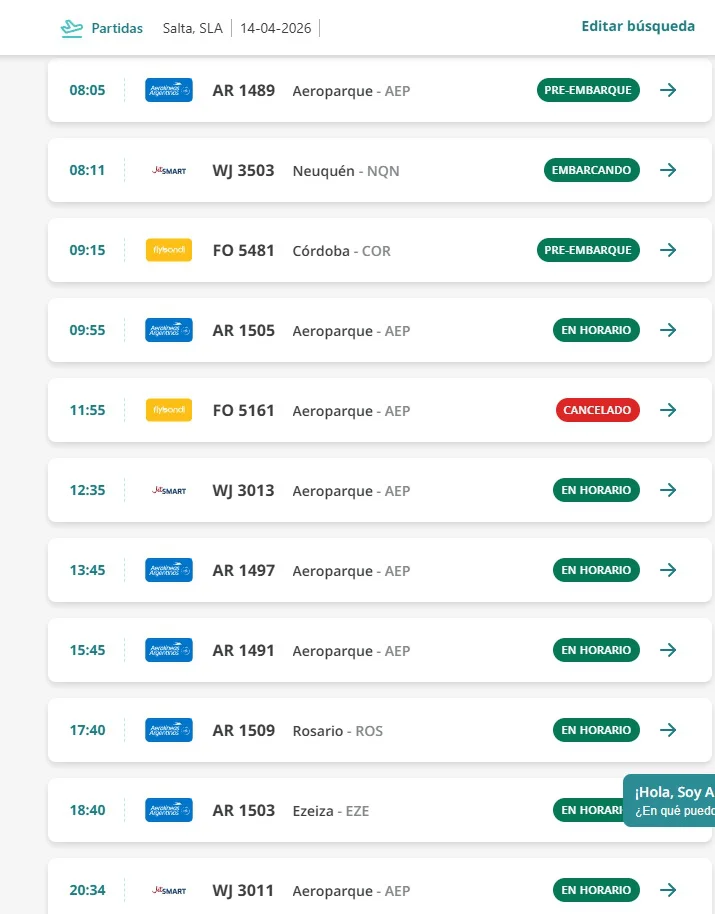Image resolution: width=715 pixels, height=914 pixels.
Task: Click Aerolíneas Argentinas logo on AR 1503 row
Action: (x=169, y=810)
